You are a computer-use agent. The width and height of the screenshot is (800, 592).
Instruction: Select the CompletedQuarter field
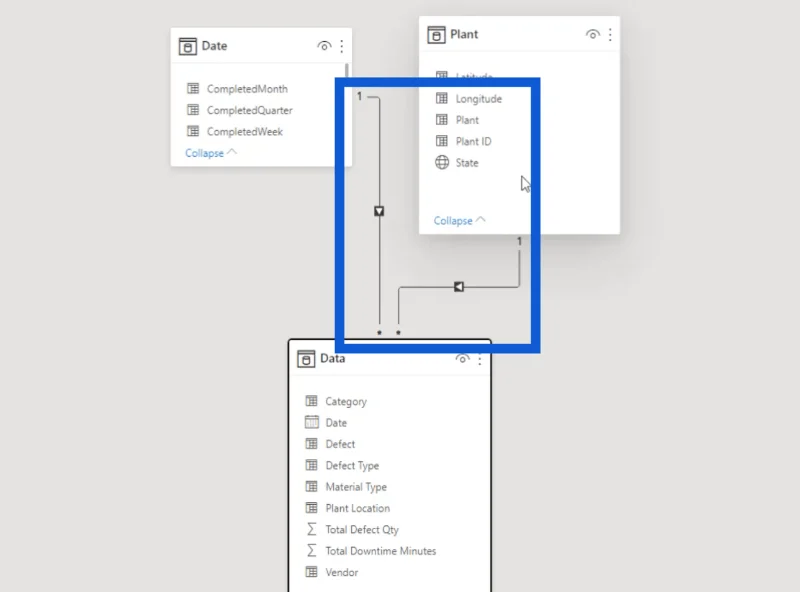pyautogui.click(x=249, y=110)
